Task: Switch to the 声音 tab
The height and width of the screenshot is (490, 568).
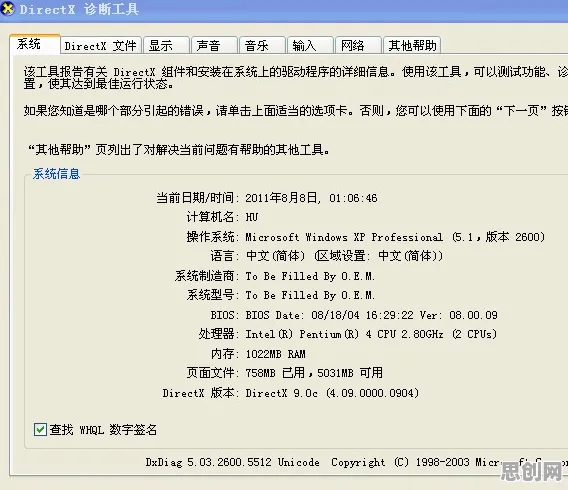Action: (x=214, y=46)
